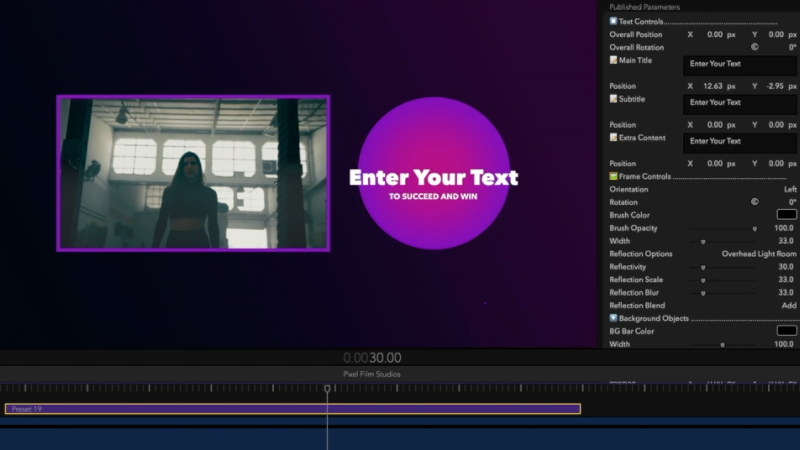Open the Orientation dropdown showing Left
The width and height of the screenshot is (800, 450).
790,189
